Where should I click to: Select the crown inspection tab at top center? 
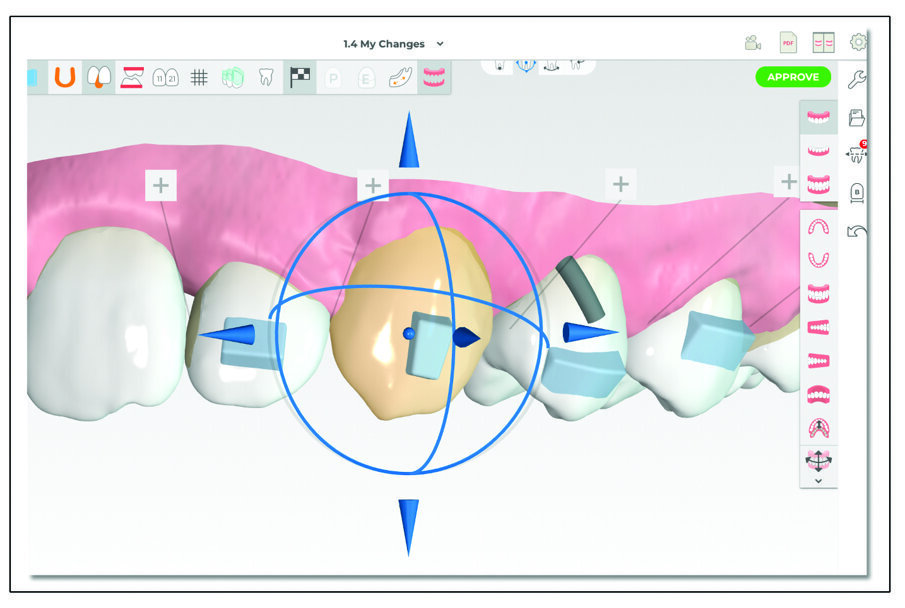coord(499,64)
